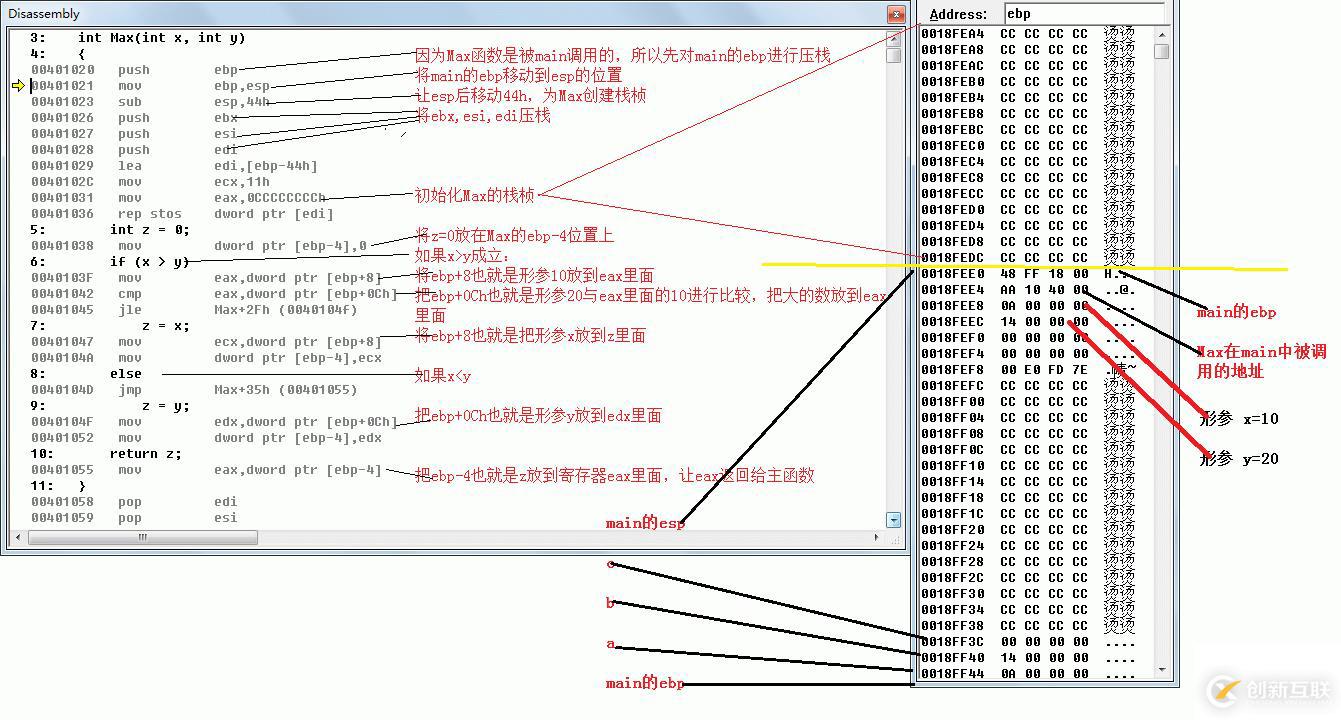Select memory row 0018FEF8
Screen dimensions: 1341x720
[1028, 369]
